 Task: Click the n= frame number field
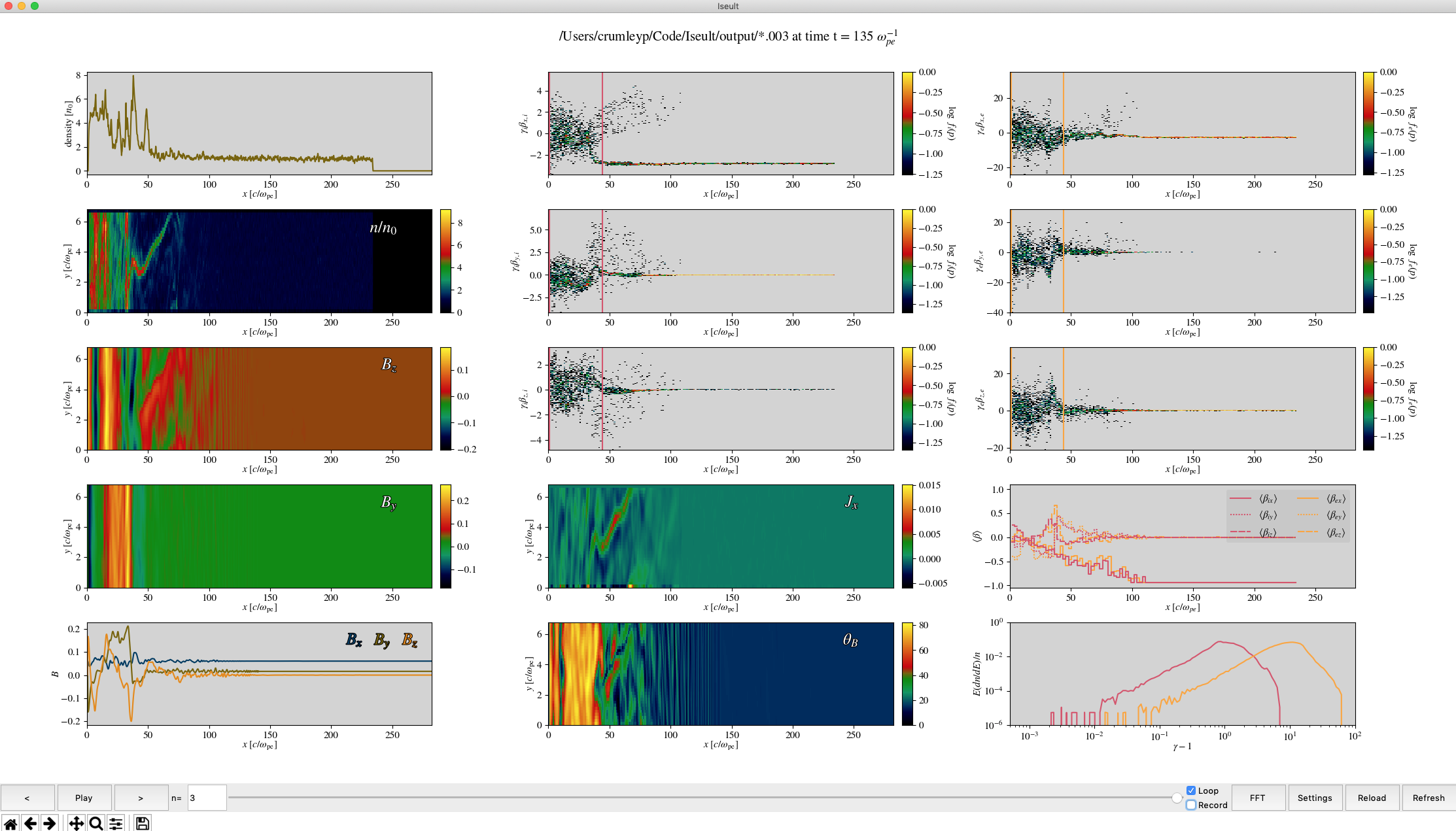pyautogui.click(x=207, y=798)
